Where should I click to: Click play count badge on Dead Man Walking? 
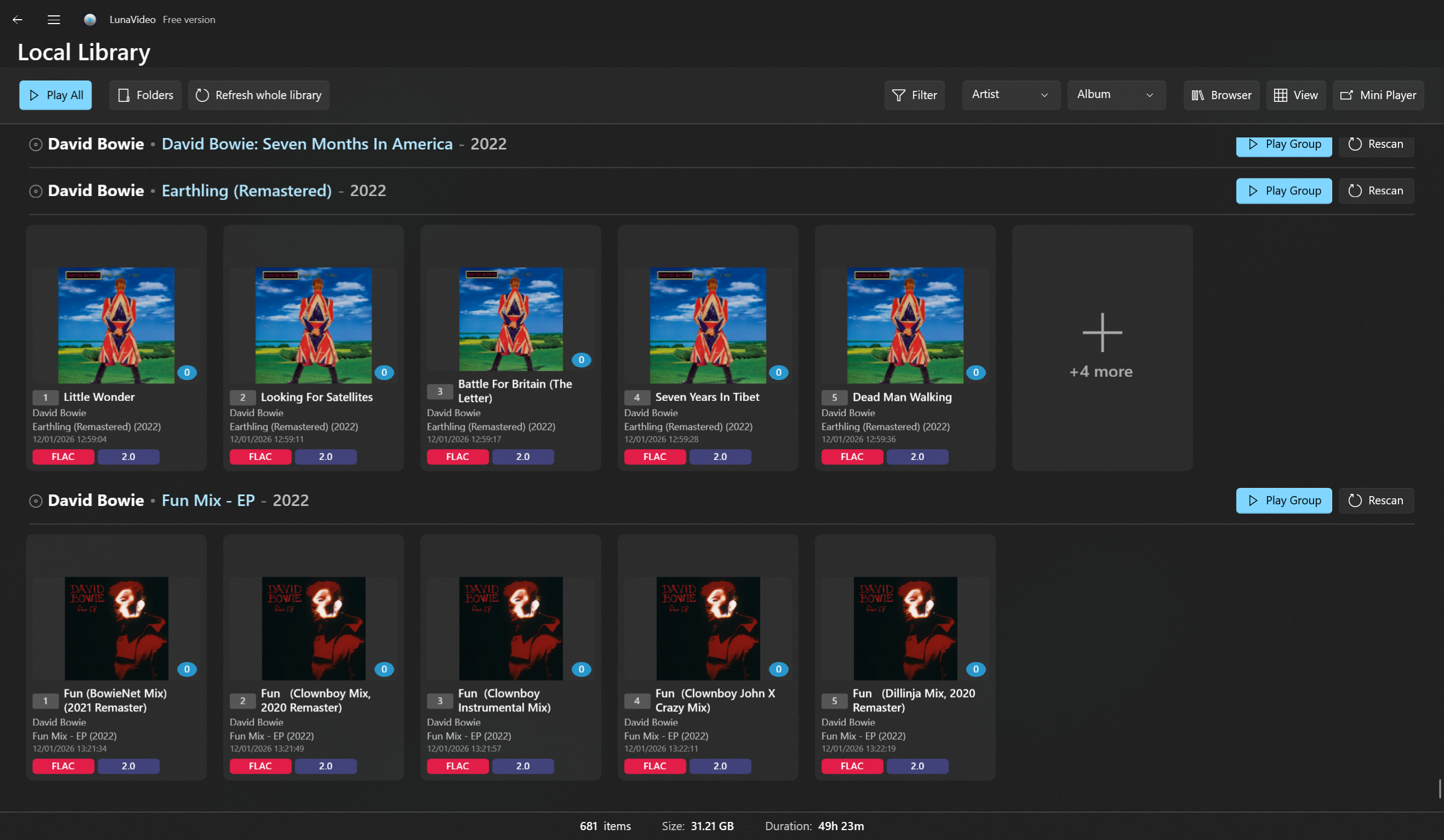(x=976, y=372)
